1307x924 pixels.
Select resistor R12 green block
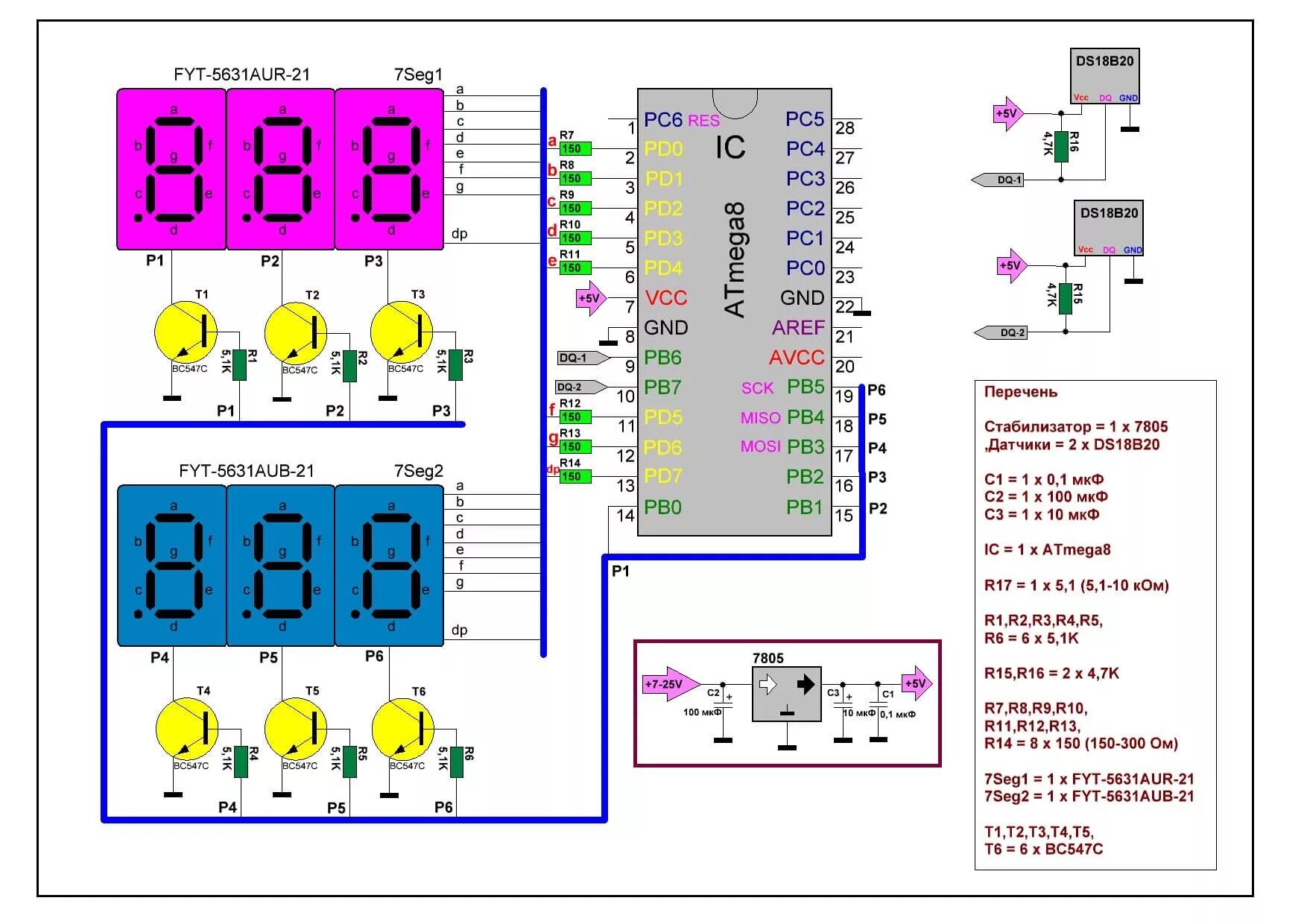[575, 417]
